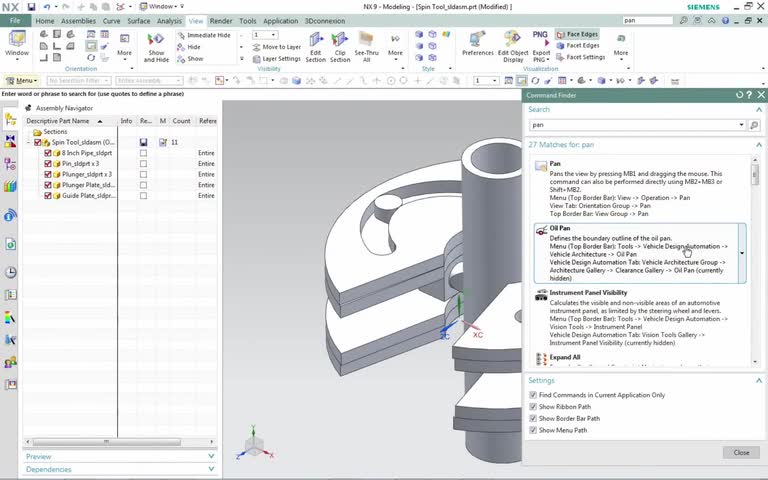Click the Command Finder results vertical scrollbar
Screen dimensions: 768x480
pos(755,174)
